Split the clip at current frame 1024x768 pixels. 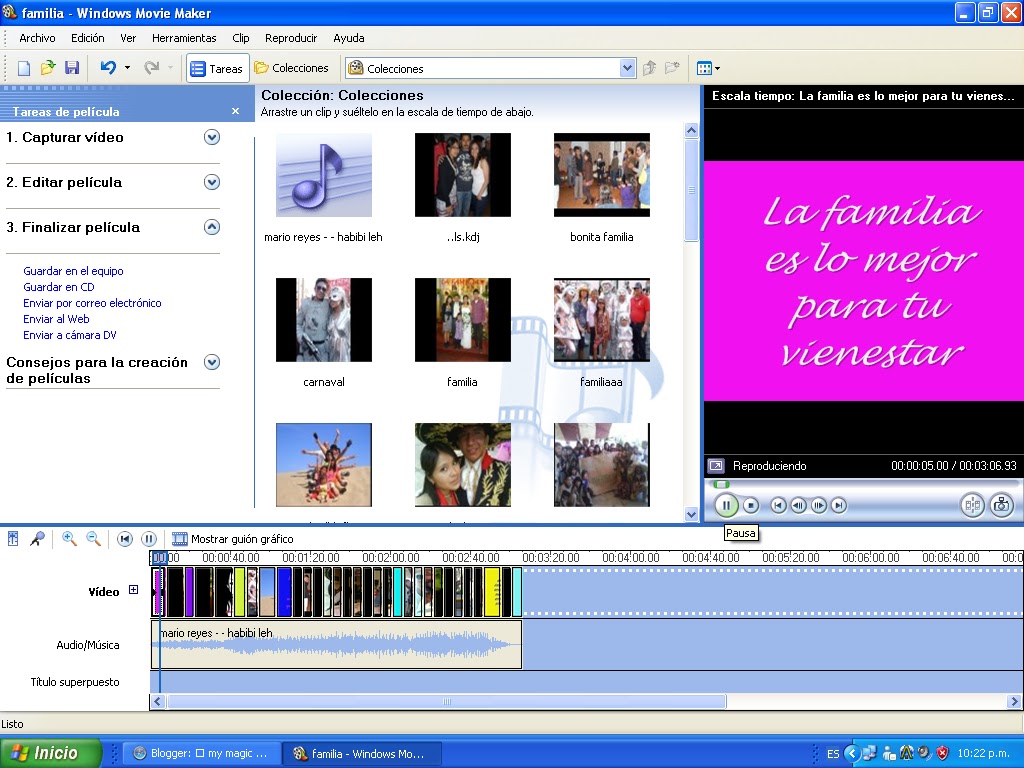(x=972, y=505)
